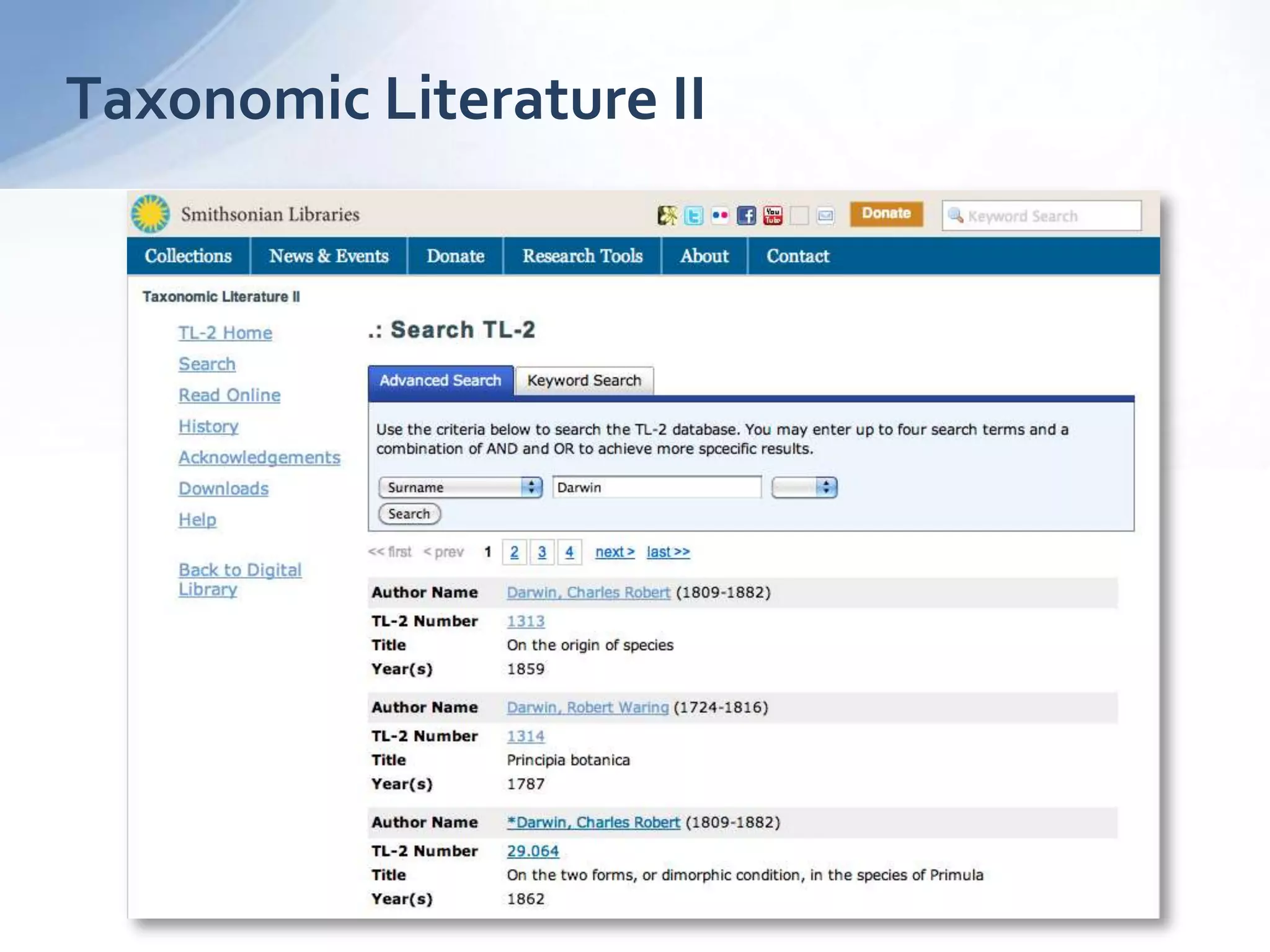Open the Help sidebar link
The height and width of the screenshot is (952, 1270).
tap(197, 519)
